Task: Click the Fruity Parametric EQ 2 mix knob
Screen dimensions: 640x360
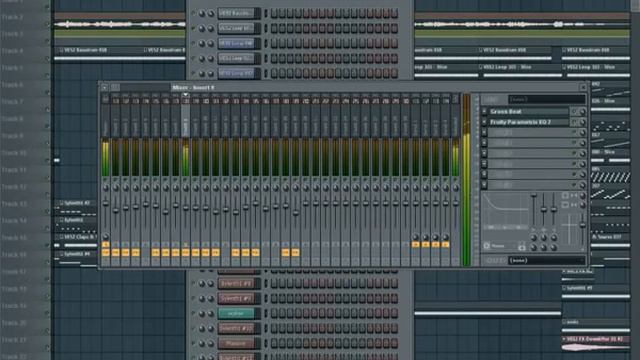Action: click(x=582, y=122)
